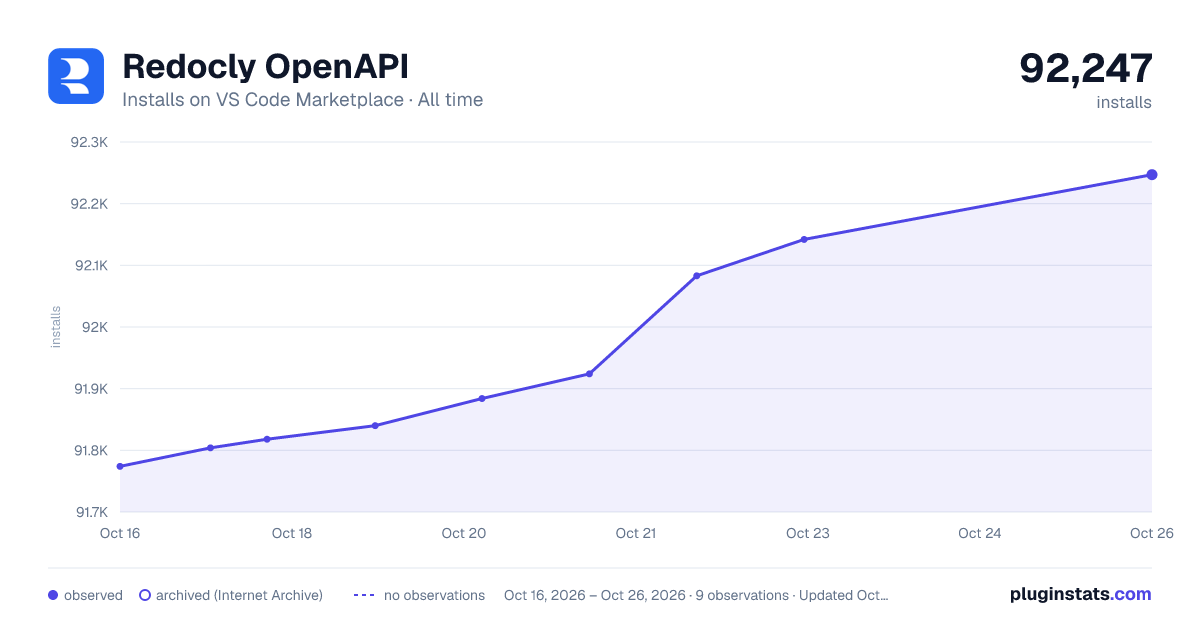This screenshot has width=1200, height=630.
Task: Click the installs caption under 92,247
Action: pyautogui.click(x=1124, y=102)
